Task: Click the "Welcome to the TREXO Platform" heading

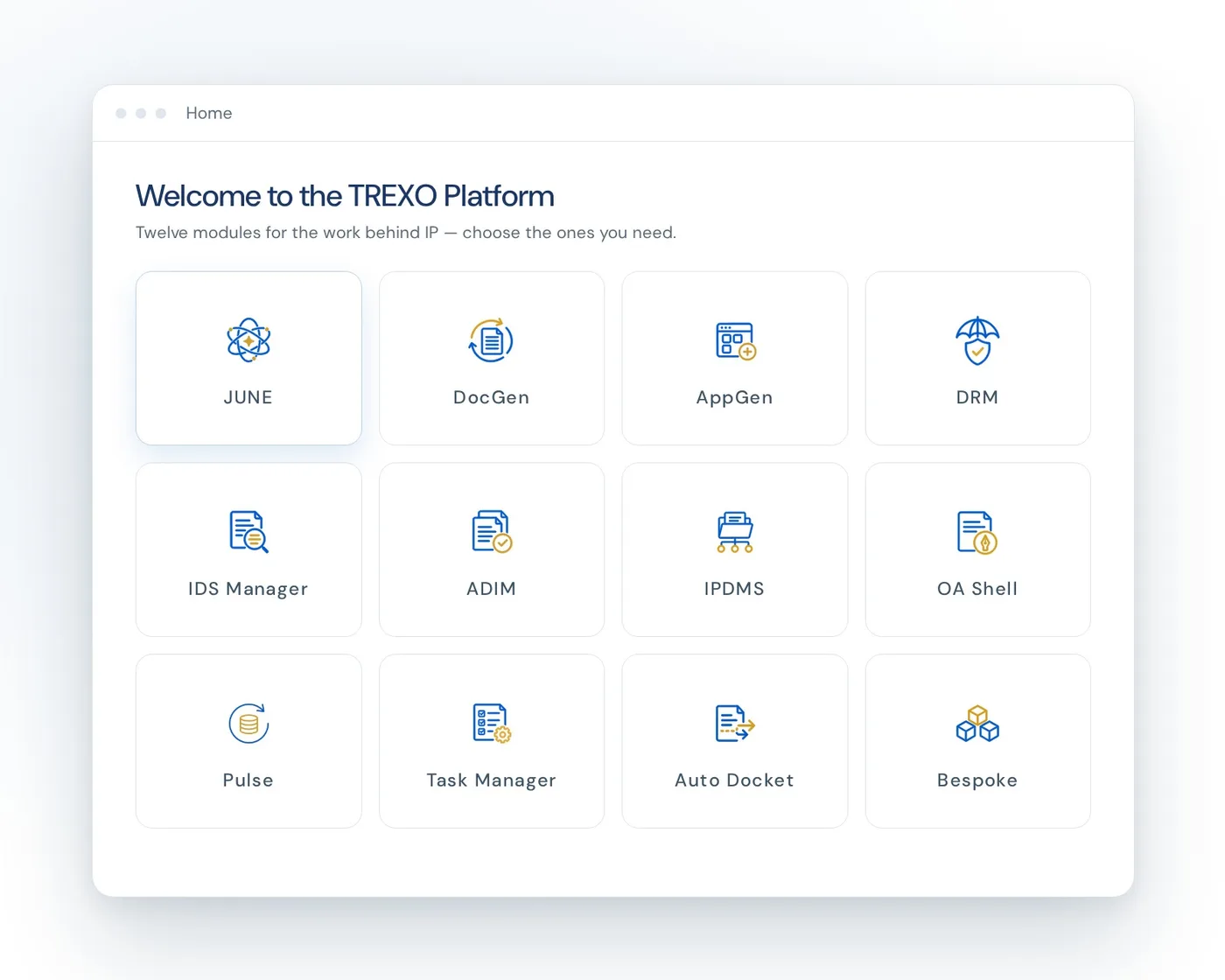Action: point(345,196)
